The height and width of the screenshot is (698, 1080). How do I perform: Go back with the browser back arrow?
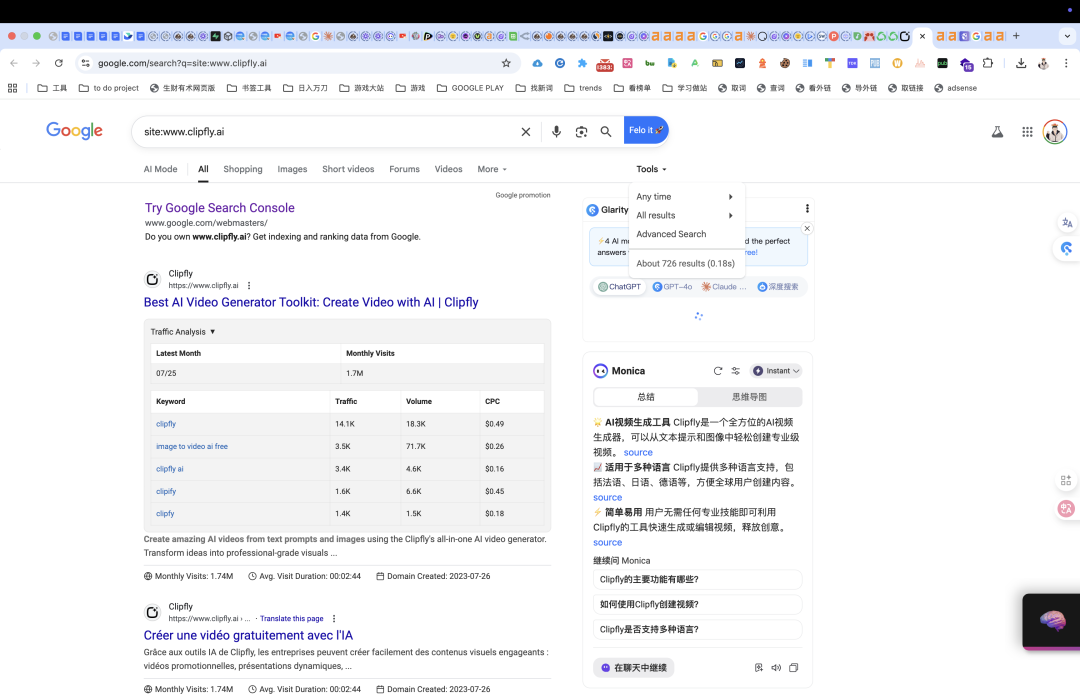pyautogui.click(x=14, y=63)
